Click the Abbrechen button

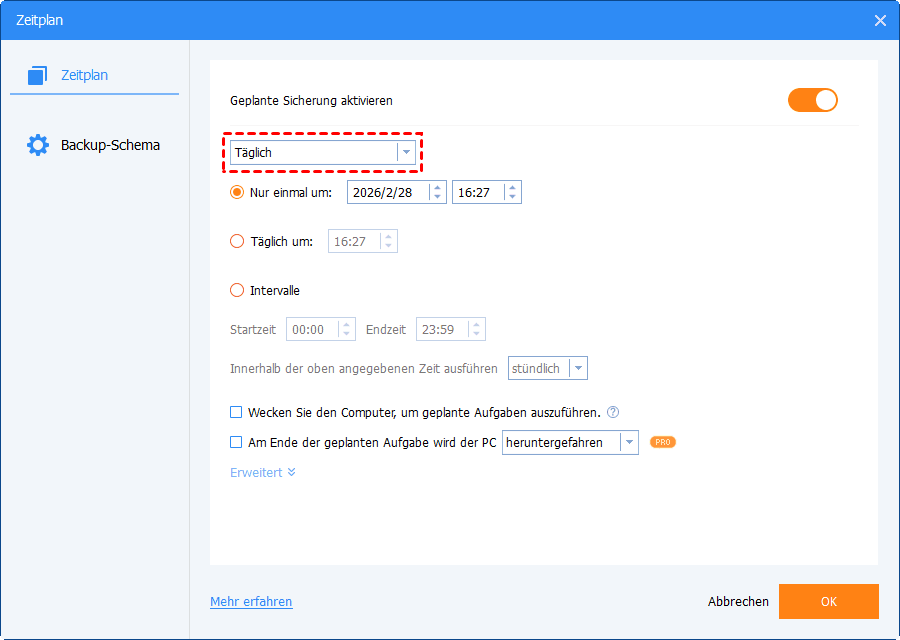(x=738, y=602)
